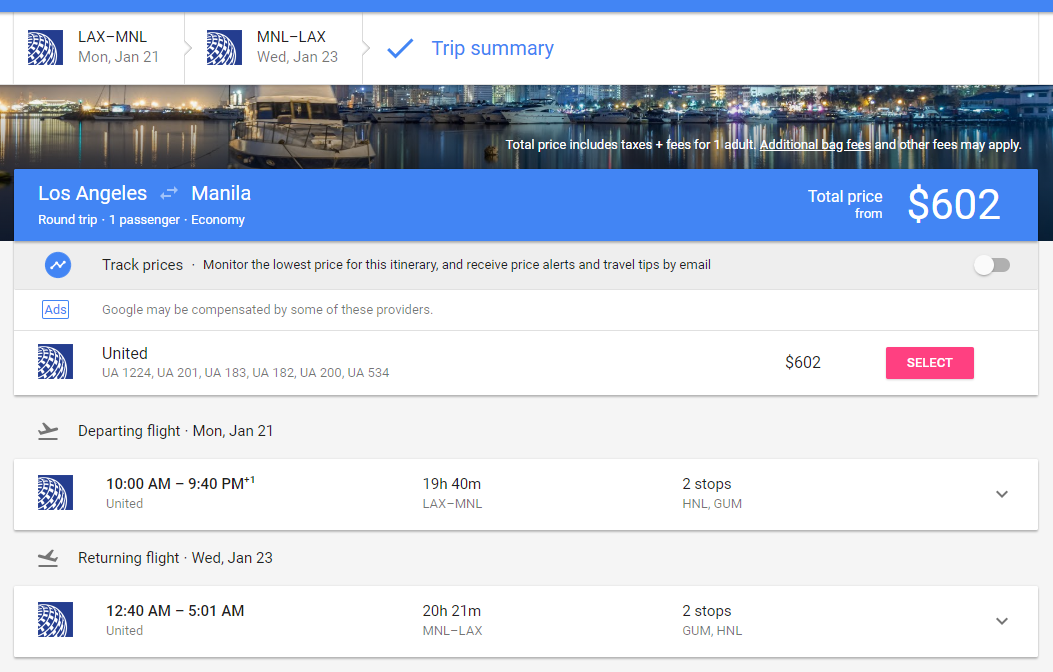Click United logo on 12:40 AM flight
The height and width of the screenshot is (672, 1053).
tap(55, 620)
